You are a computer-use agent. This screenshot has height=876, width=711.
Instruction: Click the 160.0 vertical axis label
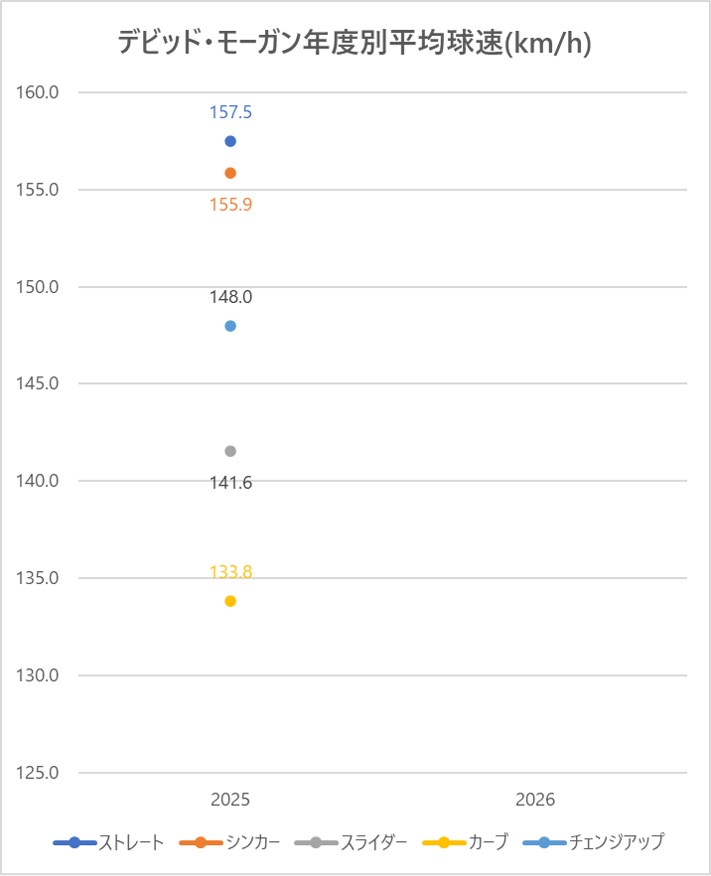(x=39, y=92)
